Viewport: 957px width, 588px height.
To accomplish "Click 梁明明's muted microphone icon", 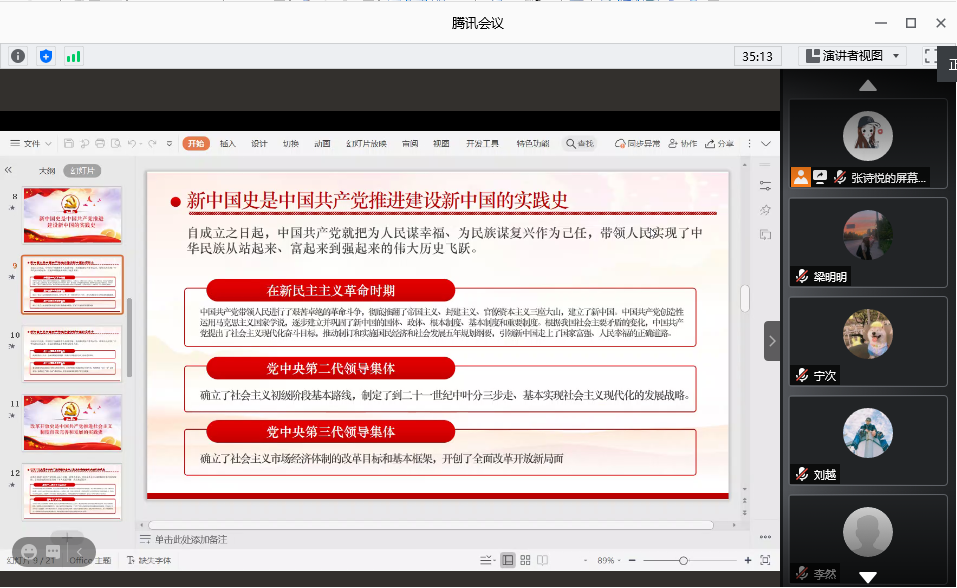I will [x=802, y=277].
